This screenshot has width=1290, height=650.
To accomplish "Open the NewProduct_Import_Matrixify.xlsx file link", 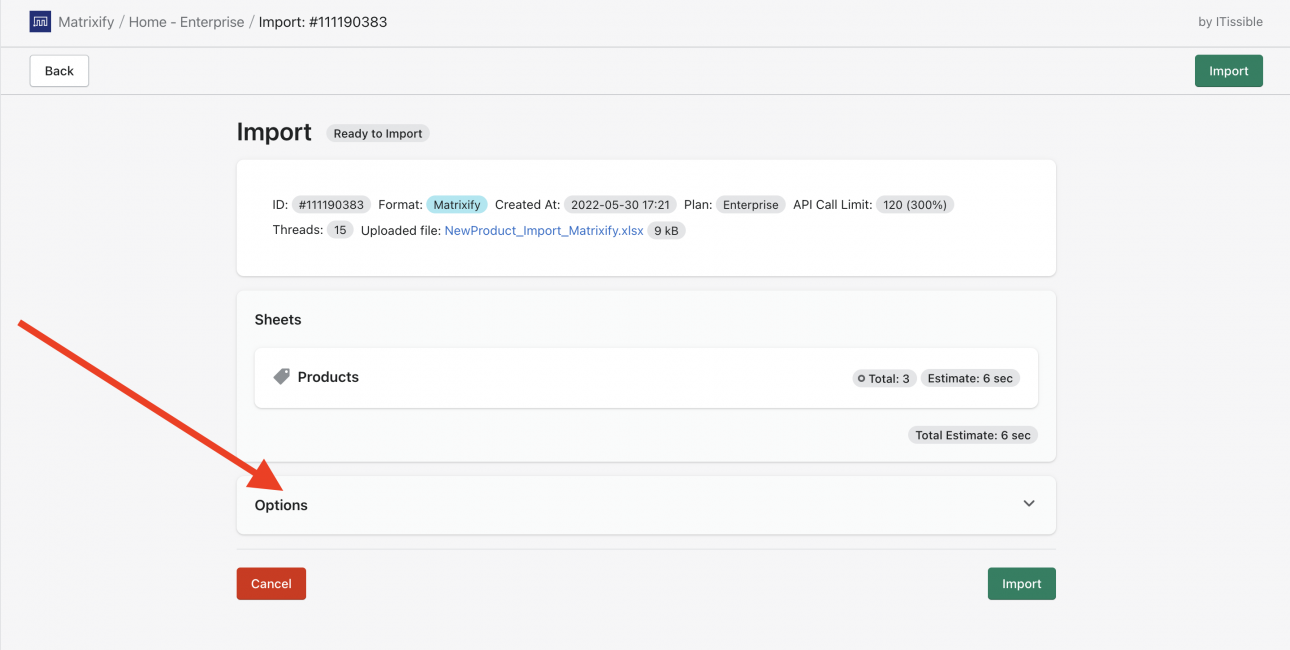I will coord(543,230).
